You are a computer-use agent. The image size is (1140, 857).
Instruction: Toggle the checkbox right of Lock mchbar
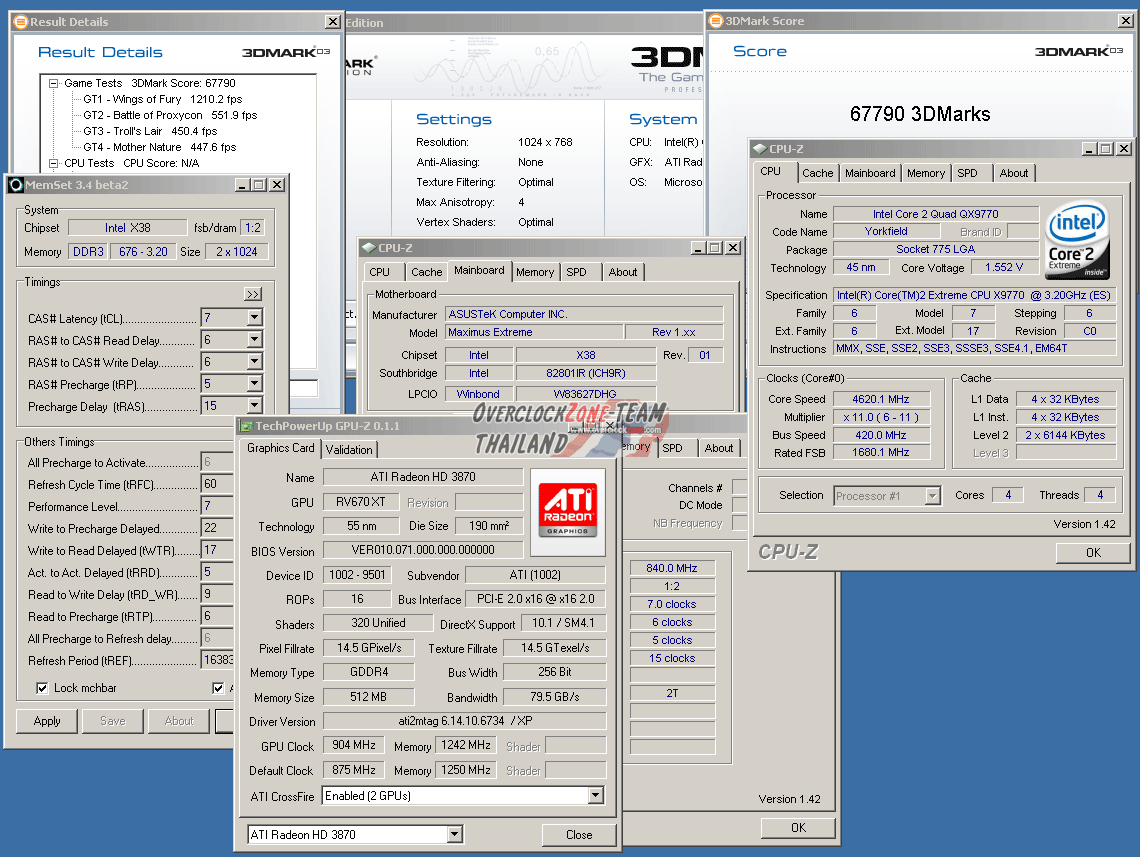pos(218,688)
